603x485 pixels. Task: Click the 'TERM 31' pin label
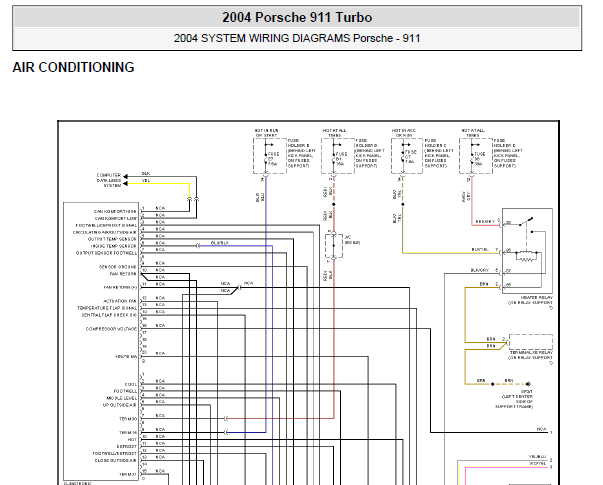pyautogui.click(x=128, y=474)
